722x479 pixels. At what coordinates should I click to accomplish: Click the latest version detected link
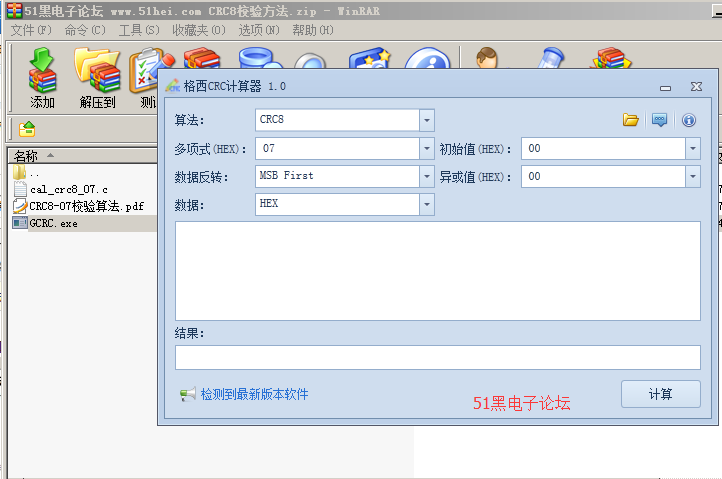(254, 395)
